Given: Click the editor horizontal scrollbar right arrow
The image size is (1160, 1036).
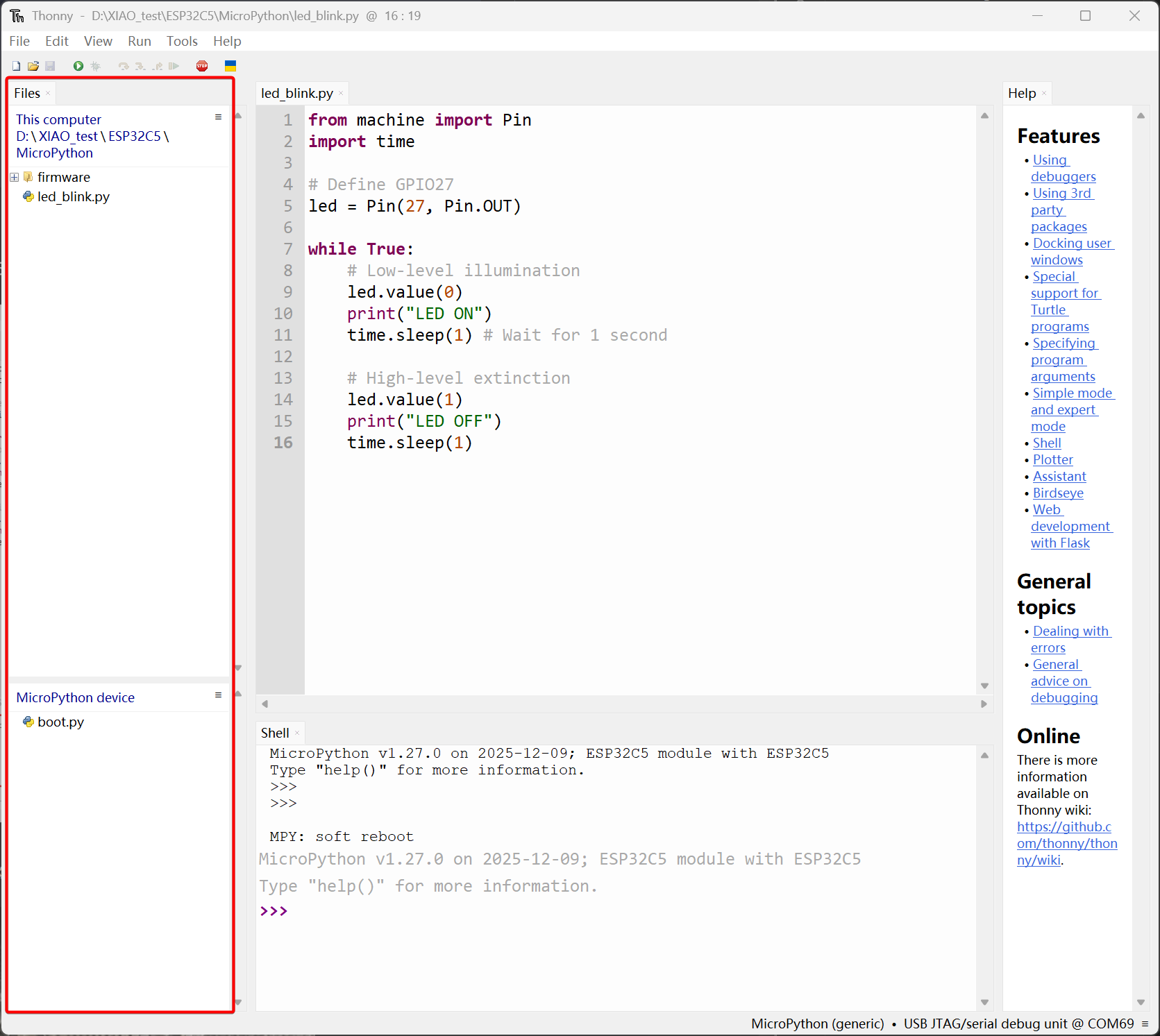Looking at the screenshot, I should 984,704.
